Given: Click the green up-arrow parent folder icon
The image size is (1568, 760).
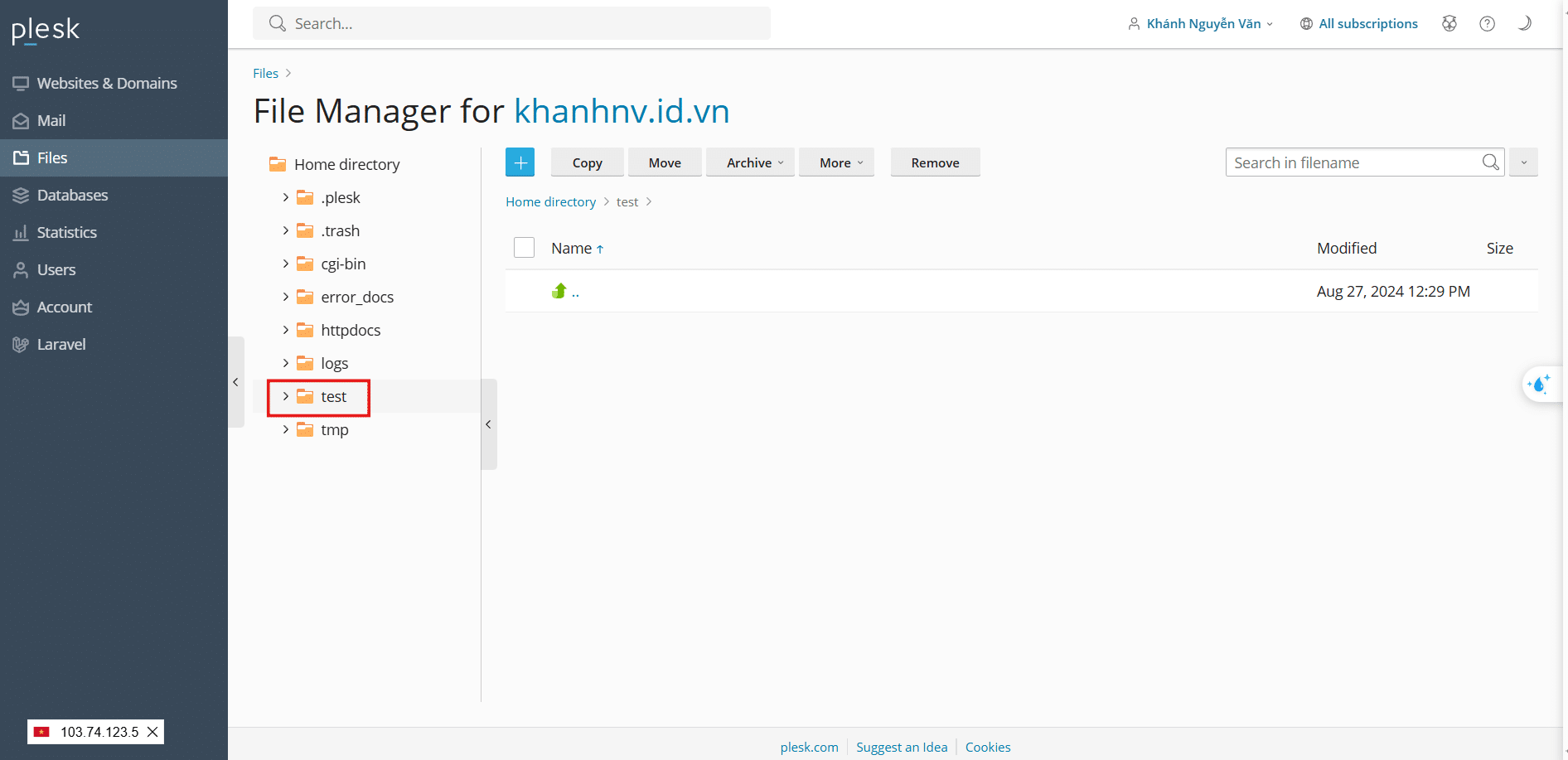Looking at the screenshot, I should click(559, 291).
